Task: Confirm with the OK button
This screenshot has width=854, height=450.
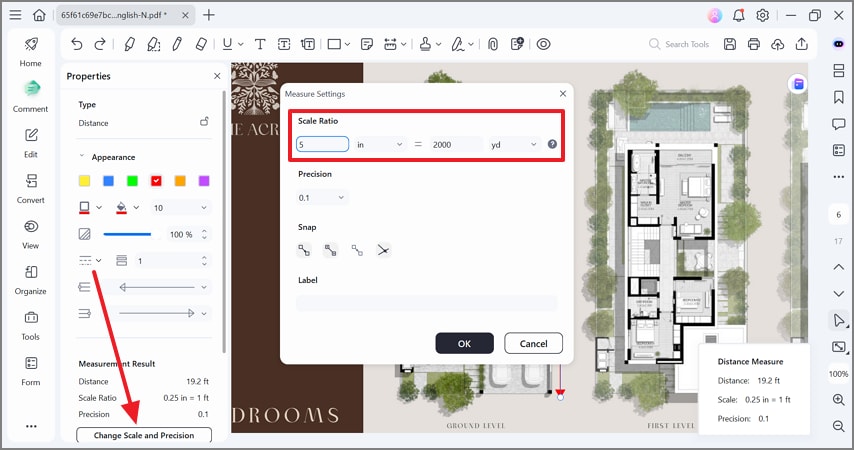Action: 465,343
